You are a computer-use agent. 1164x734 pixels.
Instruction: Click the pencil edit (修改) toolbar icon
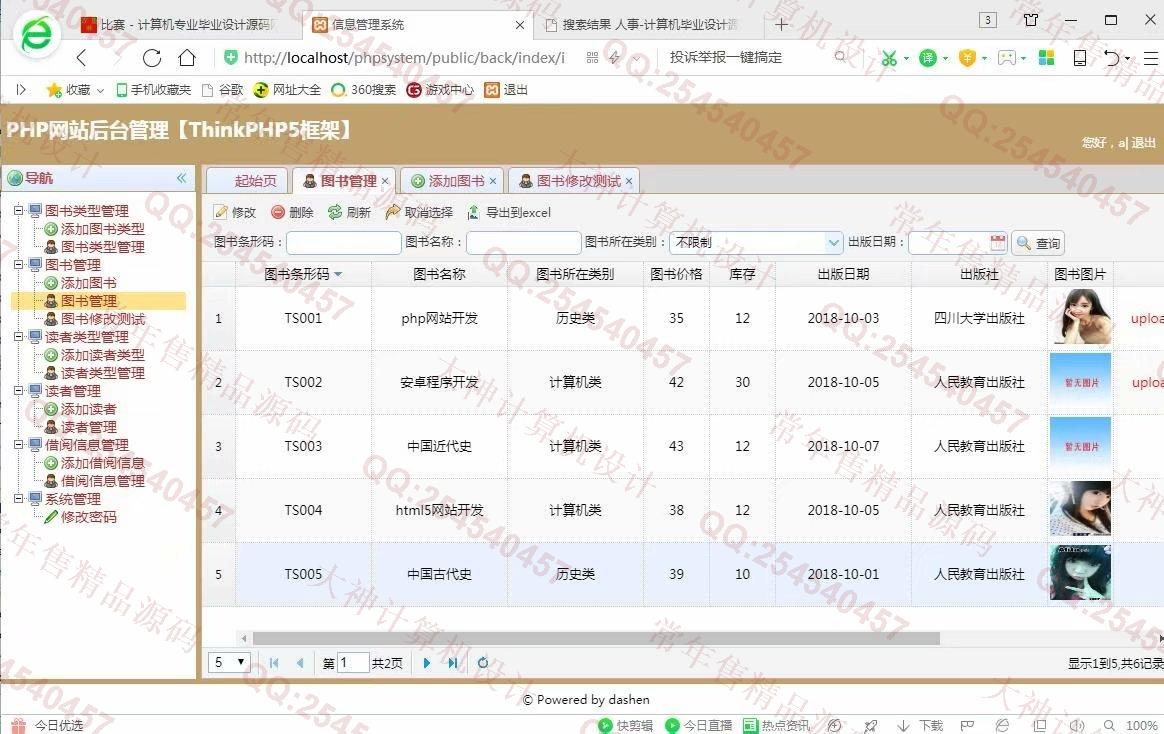click(221, 212)
